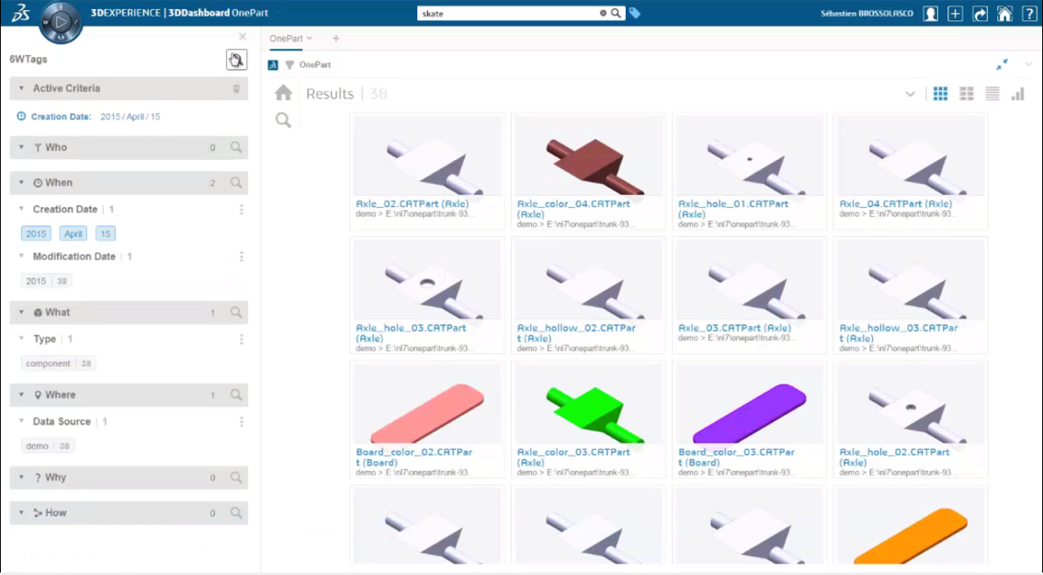Open the results sort dropdown chevron
The width and height of the screenshot is (1043, 575).
(x=910, y=94)
